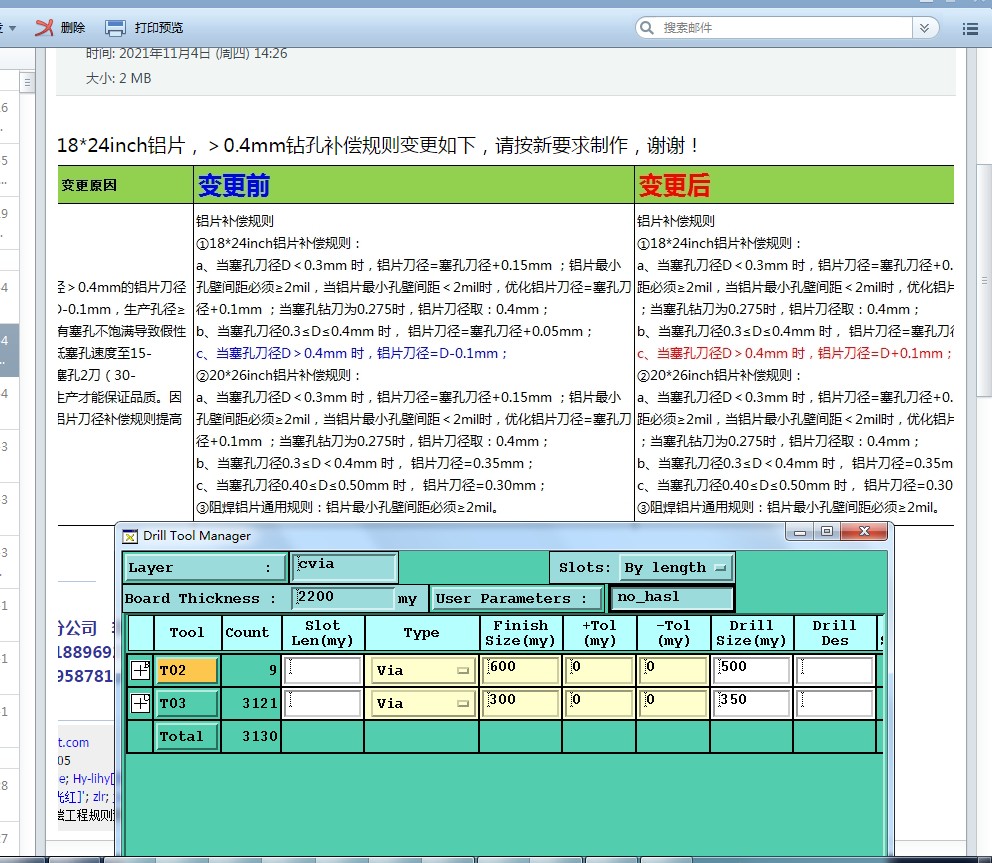Expand the T03 tool row
Screen dimensions: 992x863
click(140, 703)
